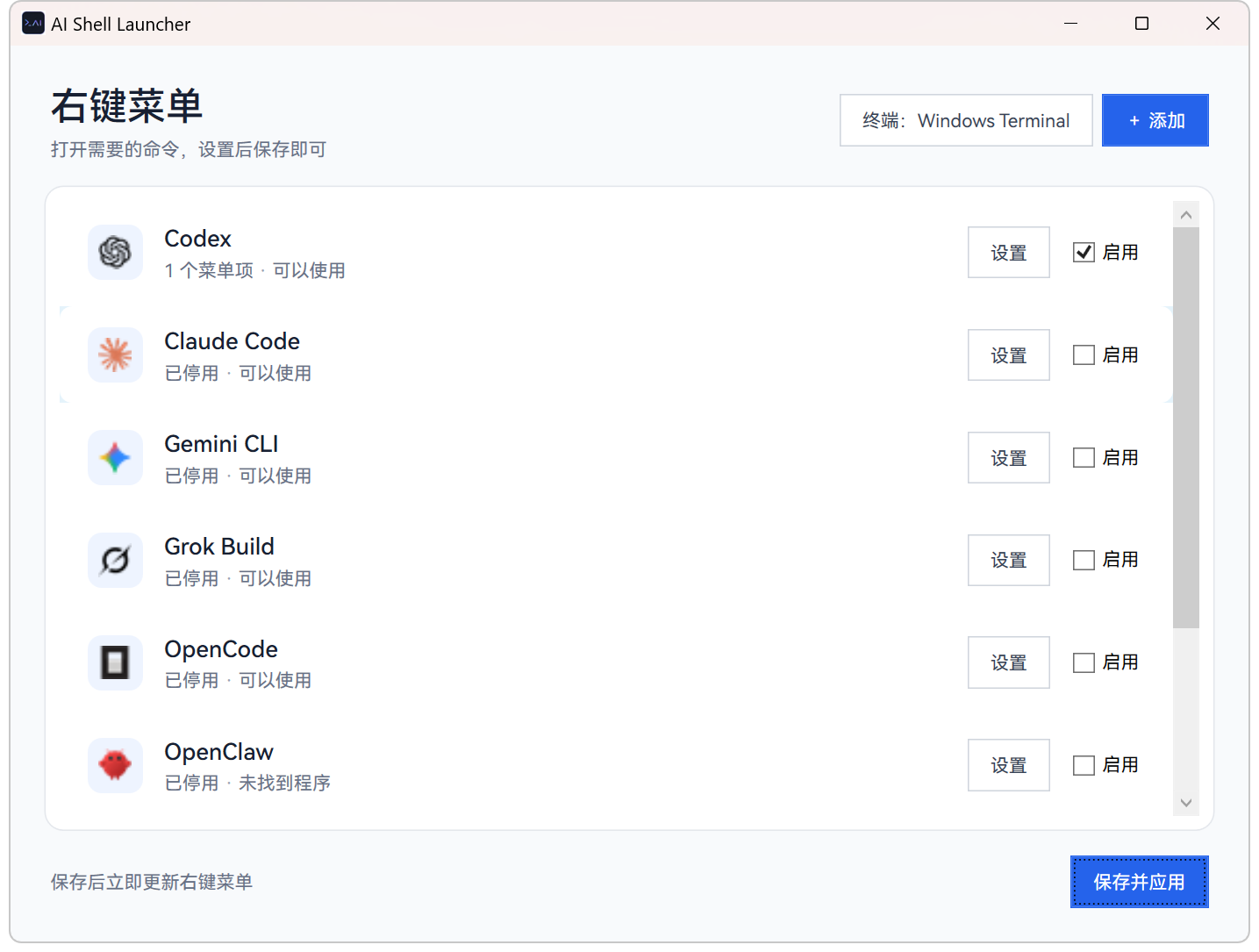Click the Claude Code starburst icon

coord(115,355)
